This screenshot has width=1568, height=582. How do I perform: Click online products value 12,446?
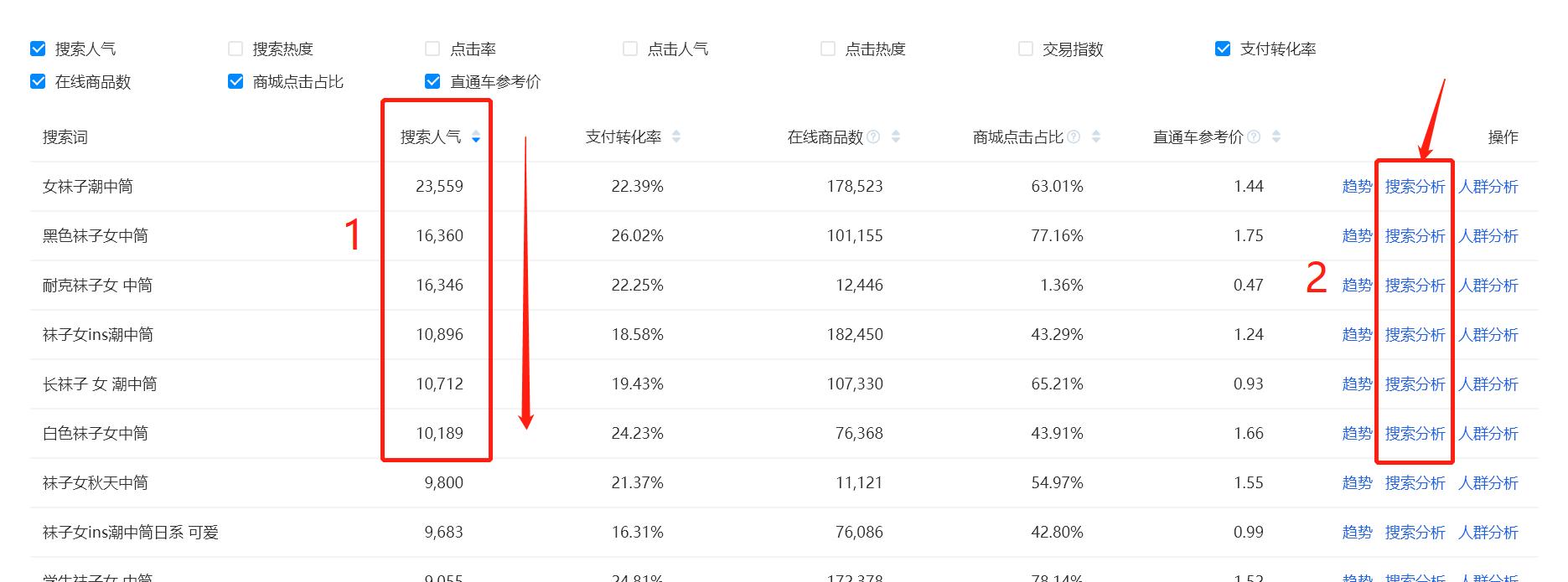[x=859, y=285]
